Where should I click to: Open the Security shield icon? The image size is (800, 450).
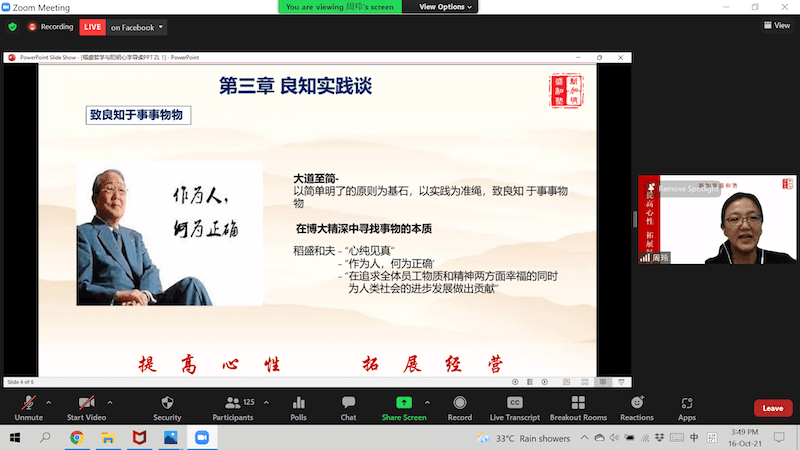167,403
